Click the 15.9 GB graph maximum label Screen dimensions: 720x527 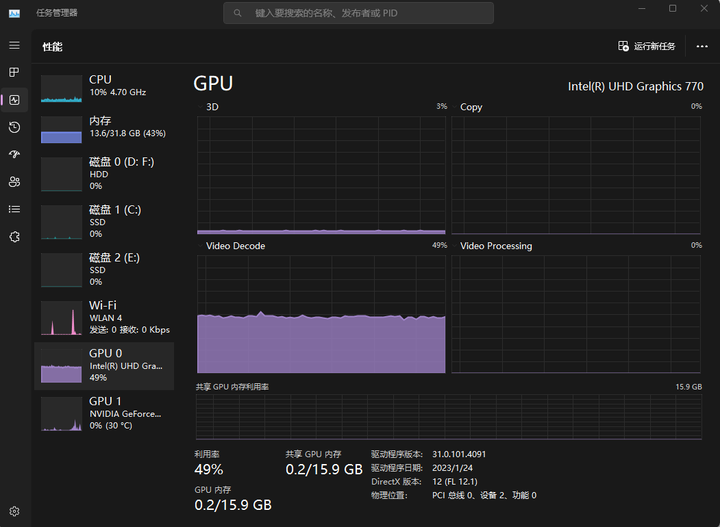[688, 387]
